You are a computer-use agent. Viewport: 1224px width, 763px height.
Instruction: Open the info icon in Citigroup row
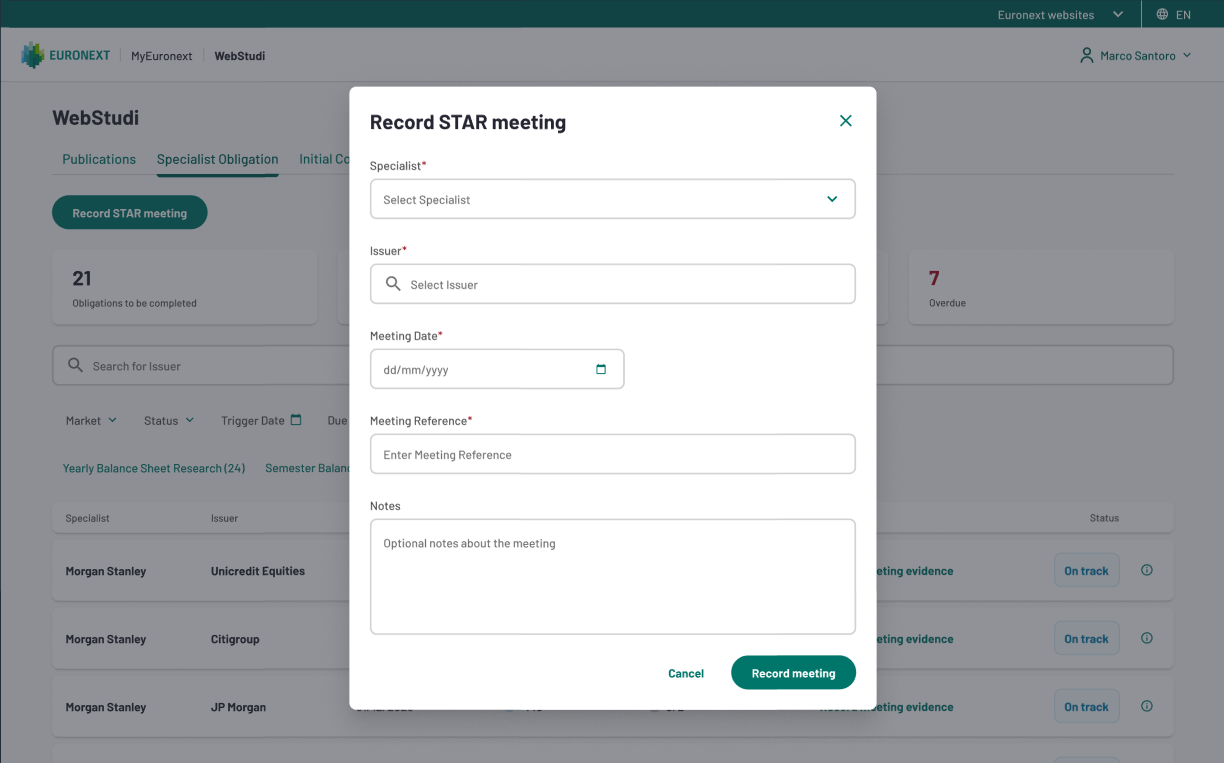(1147, 638)
